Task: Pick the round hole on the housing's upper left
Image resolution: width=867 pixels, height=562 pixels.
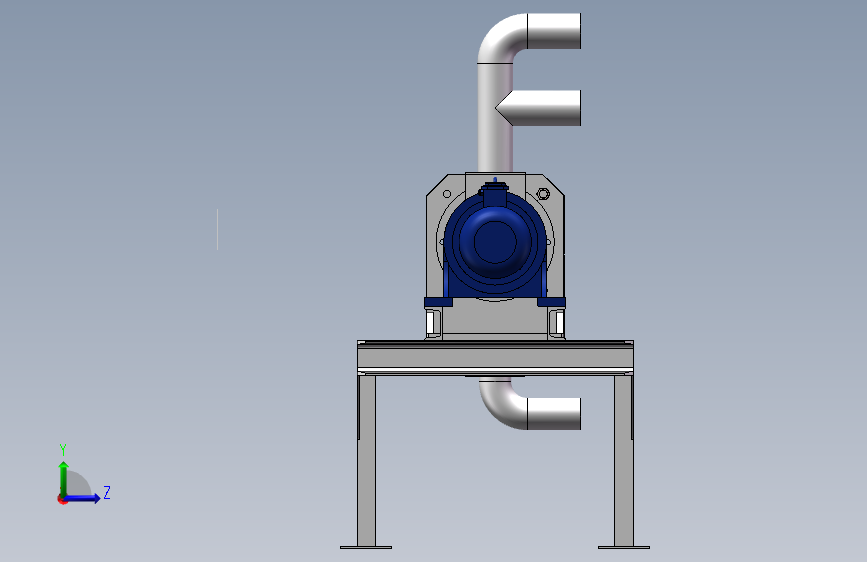Action: [447, 194]
